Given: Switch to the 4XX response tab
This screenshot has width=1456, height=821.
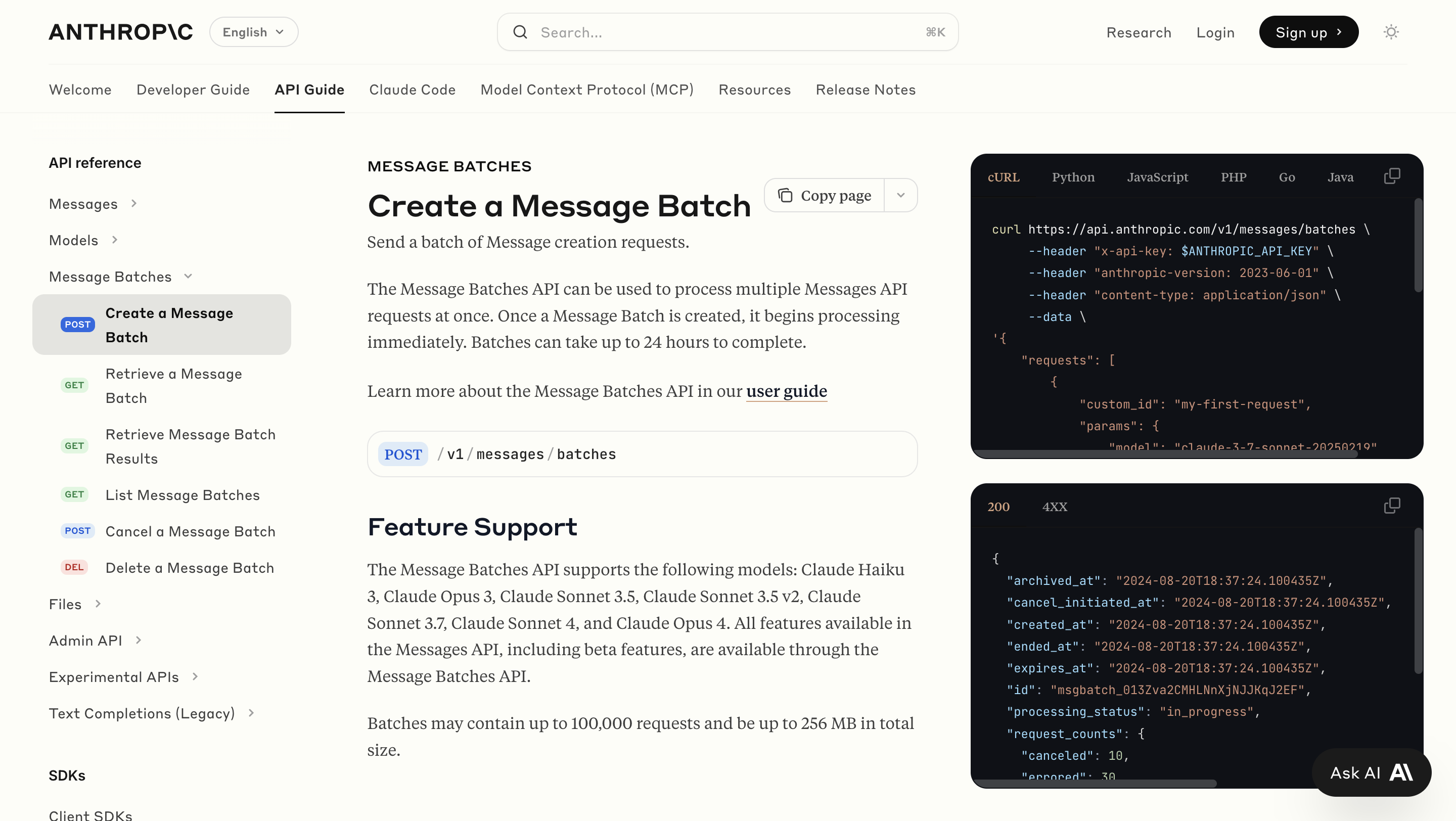Looking at the screenshot, I should [x=1055, y=507].
